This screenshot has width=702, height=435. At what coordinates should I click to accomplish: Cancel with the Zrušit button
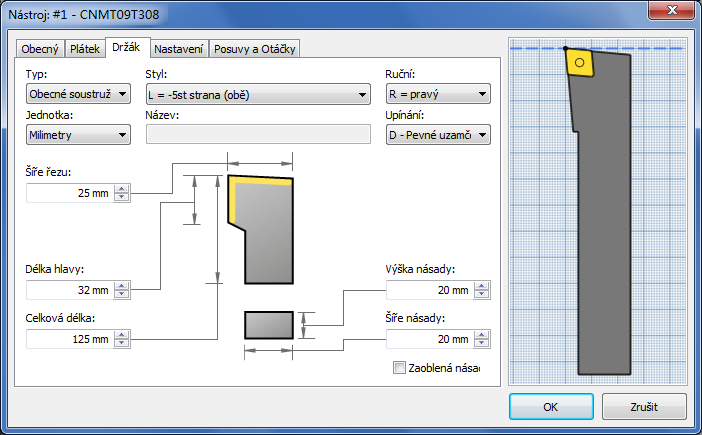[x=644, y=406]
